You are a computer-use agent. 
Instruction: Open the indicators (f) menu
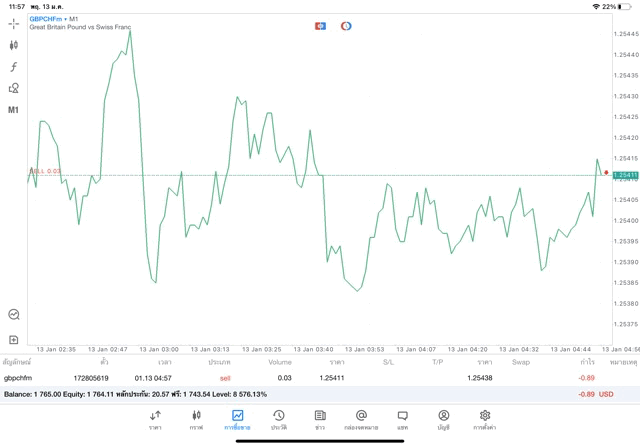coord(14,67)
